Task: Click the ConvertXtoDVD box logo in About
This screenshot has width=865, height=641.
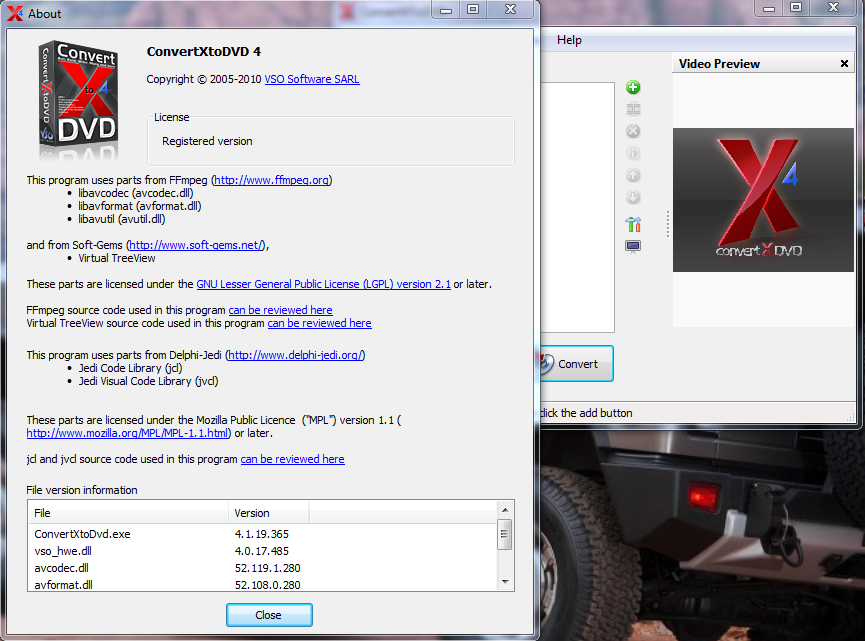Action: tap(78, 99)
